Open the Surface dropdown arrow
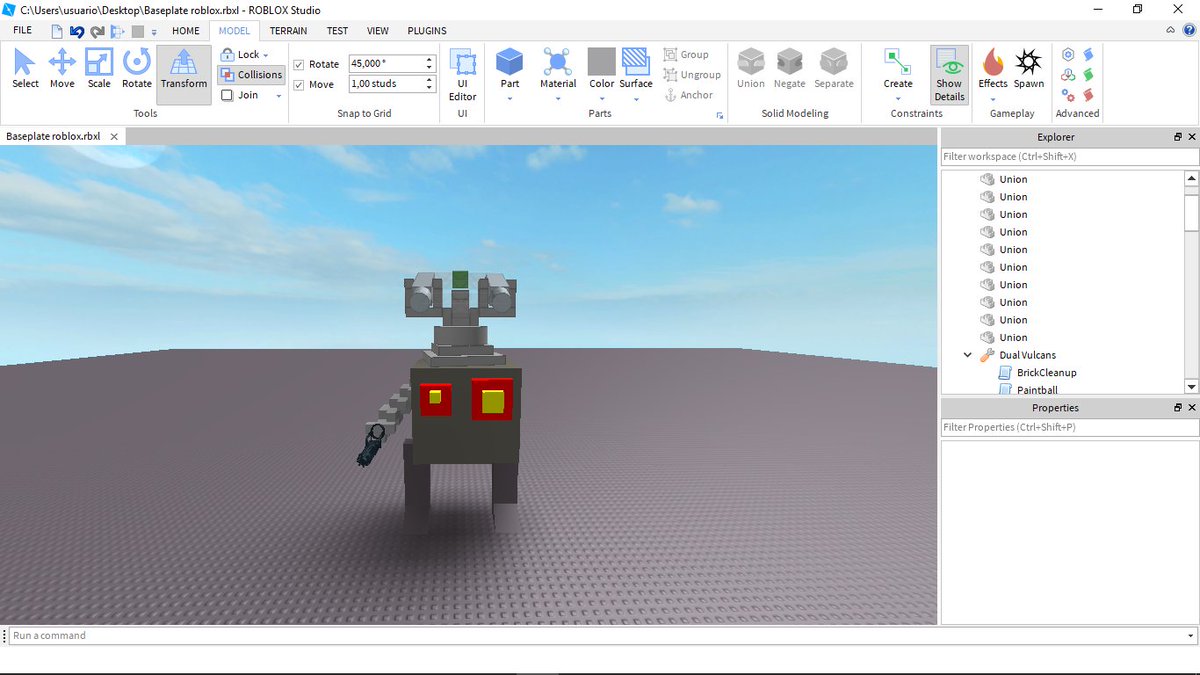The height and width of the screenshot is (675, 1200). (636, 98)
